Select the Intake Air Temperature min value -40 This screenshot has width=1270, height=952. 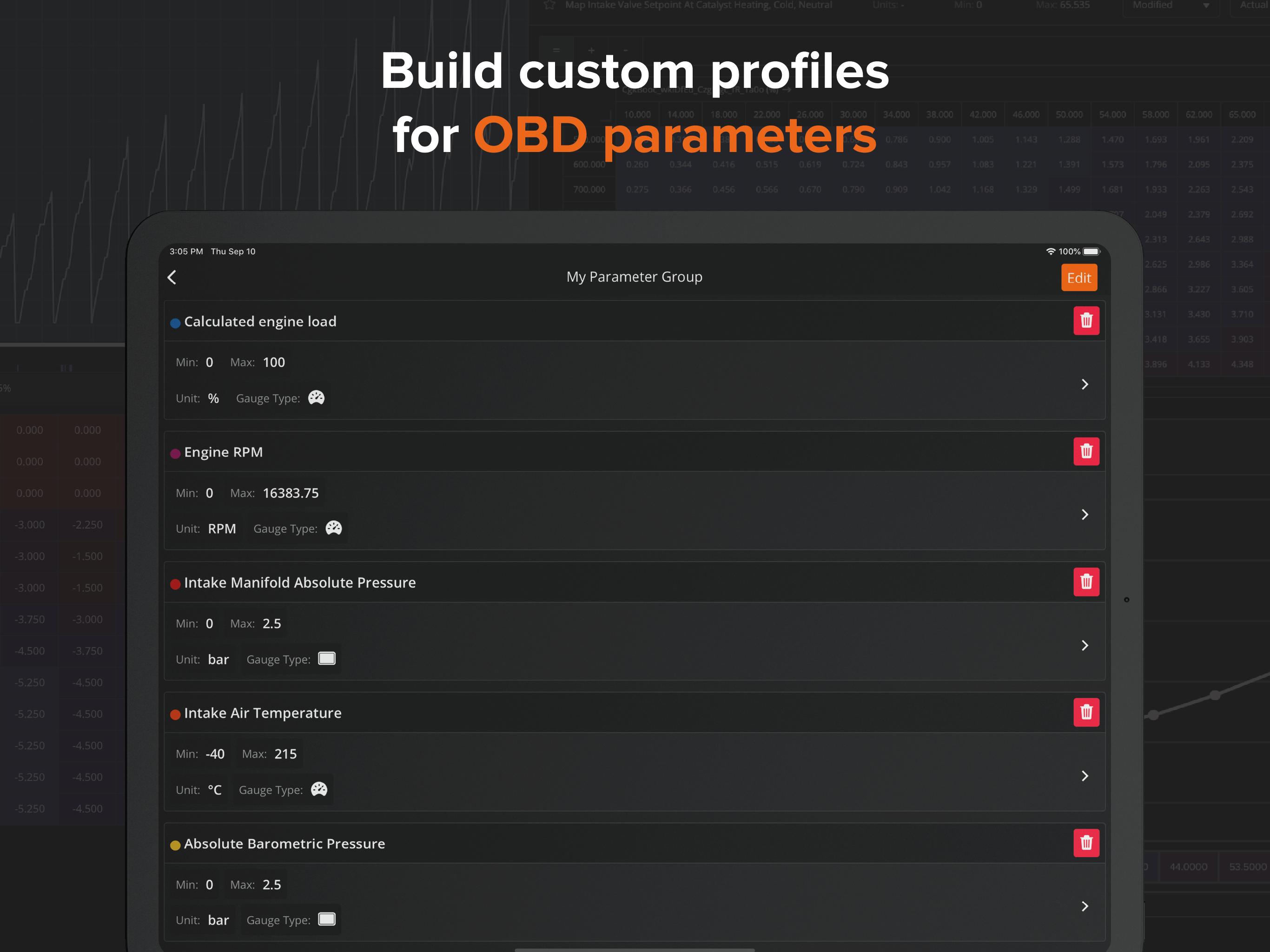pos(215,754)
